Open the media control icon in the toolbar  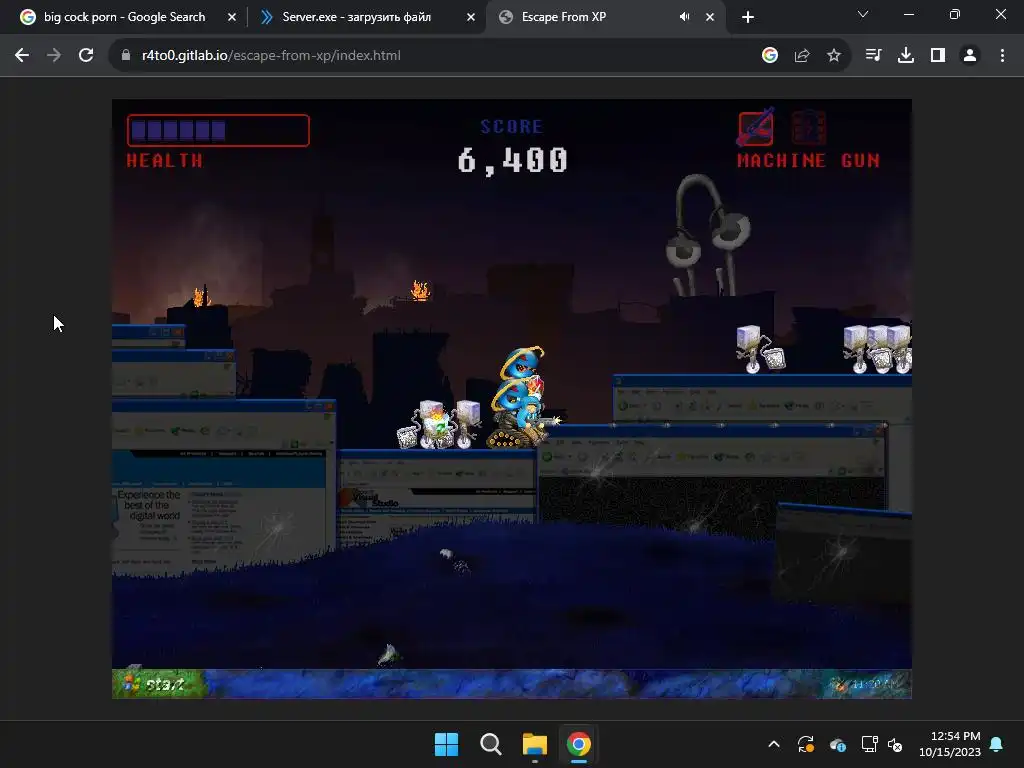click(x=873, y=56)
